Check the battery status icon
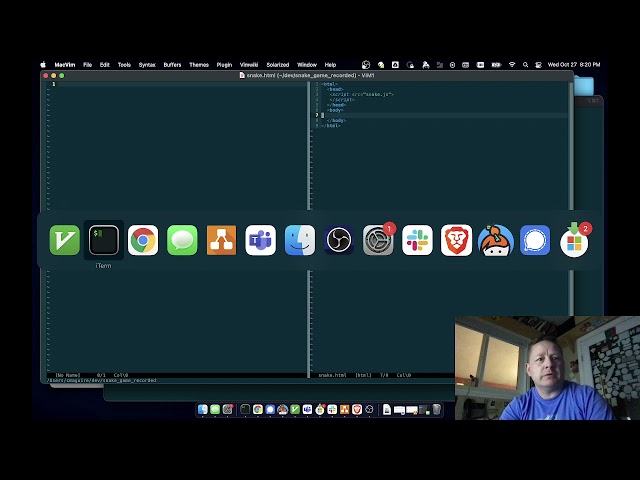Viewport: 640px width, 480px height. coord(496,64)
